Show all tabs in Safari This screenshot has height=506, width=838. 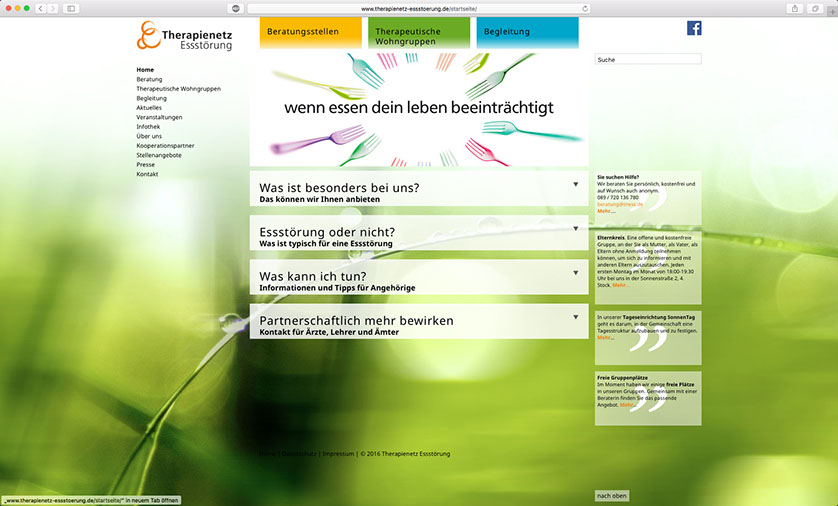pos(816,8)
